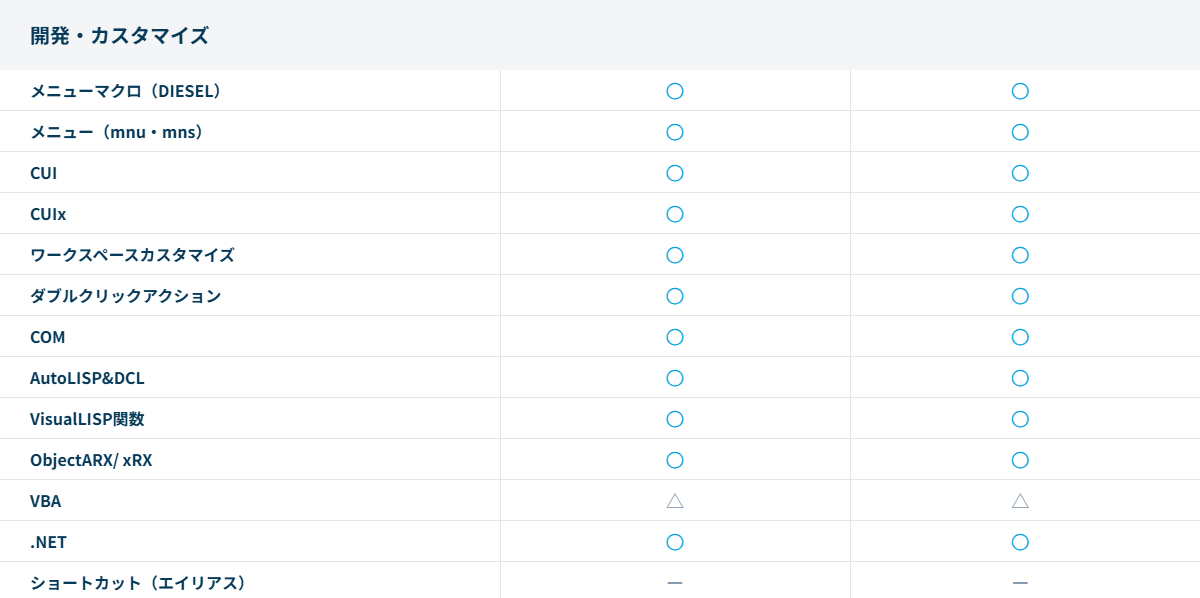
Task: Click the ショートカット (エイリアス) row label
Action: (138, 582)
